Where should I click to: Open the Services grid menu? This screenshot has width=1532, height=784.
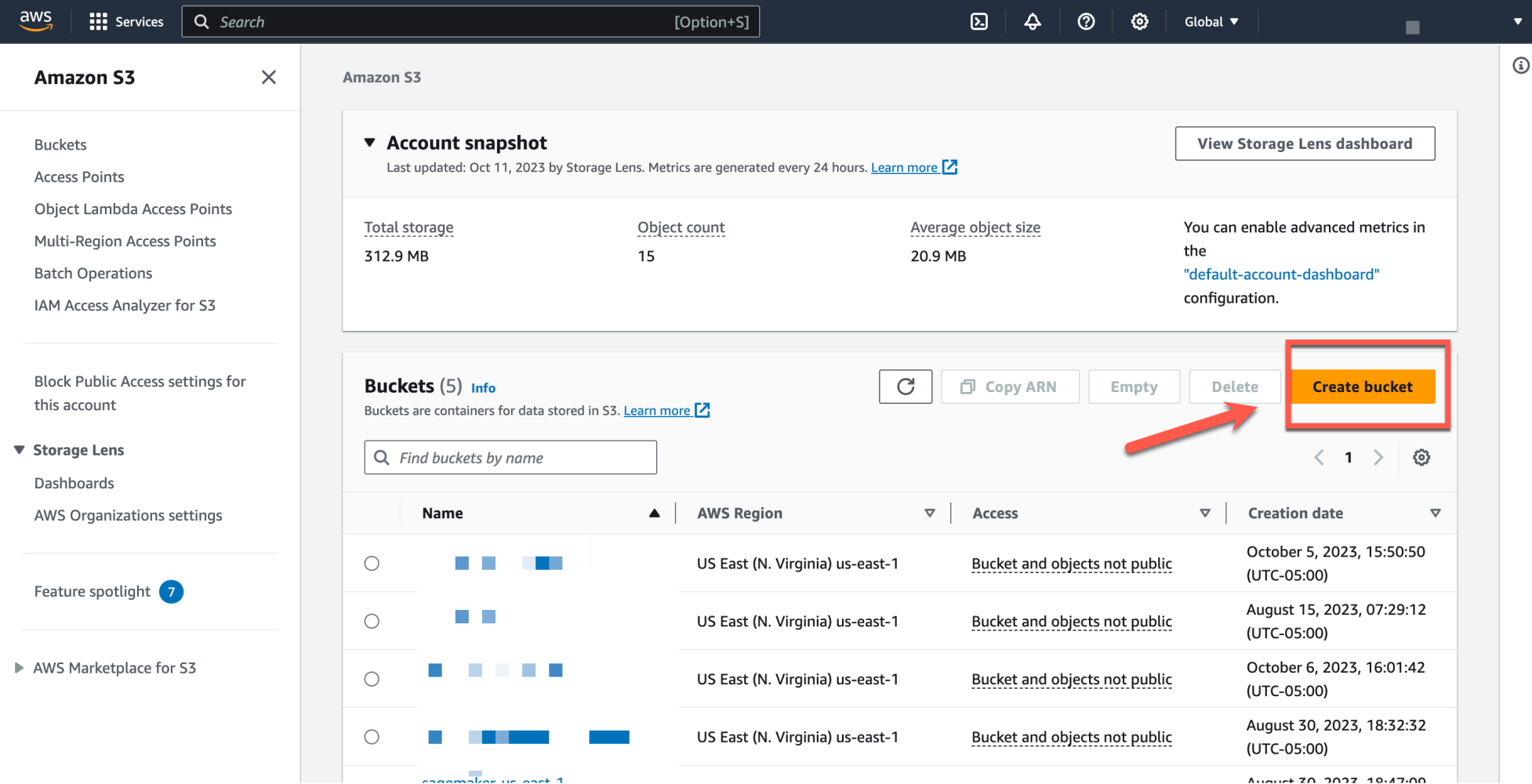(126, 21)
